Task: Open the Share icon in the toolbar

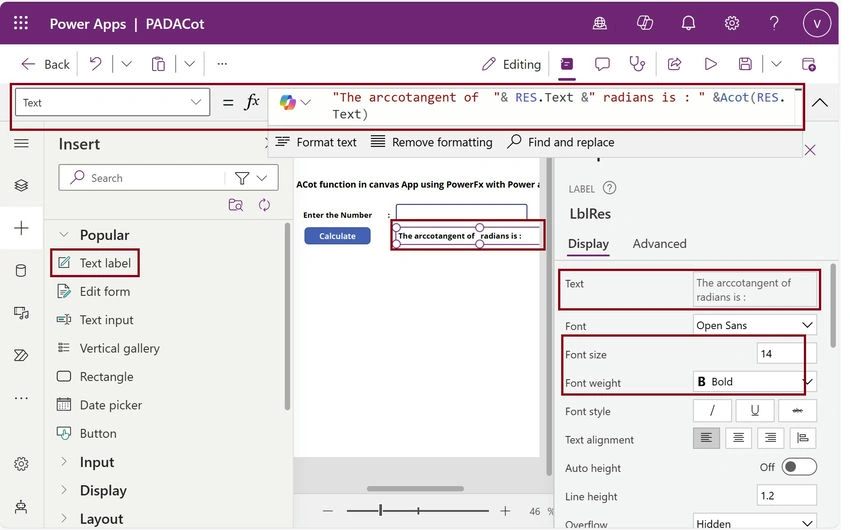Action: tap(674, 64)
